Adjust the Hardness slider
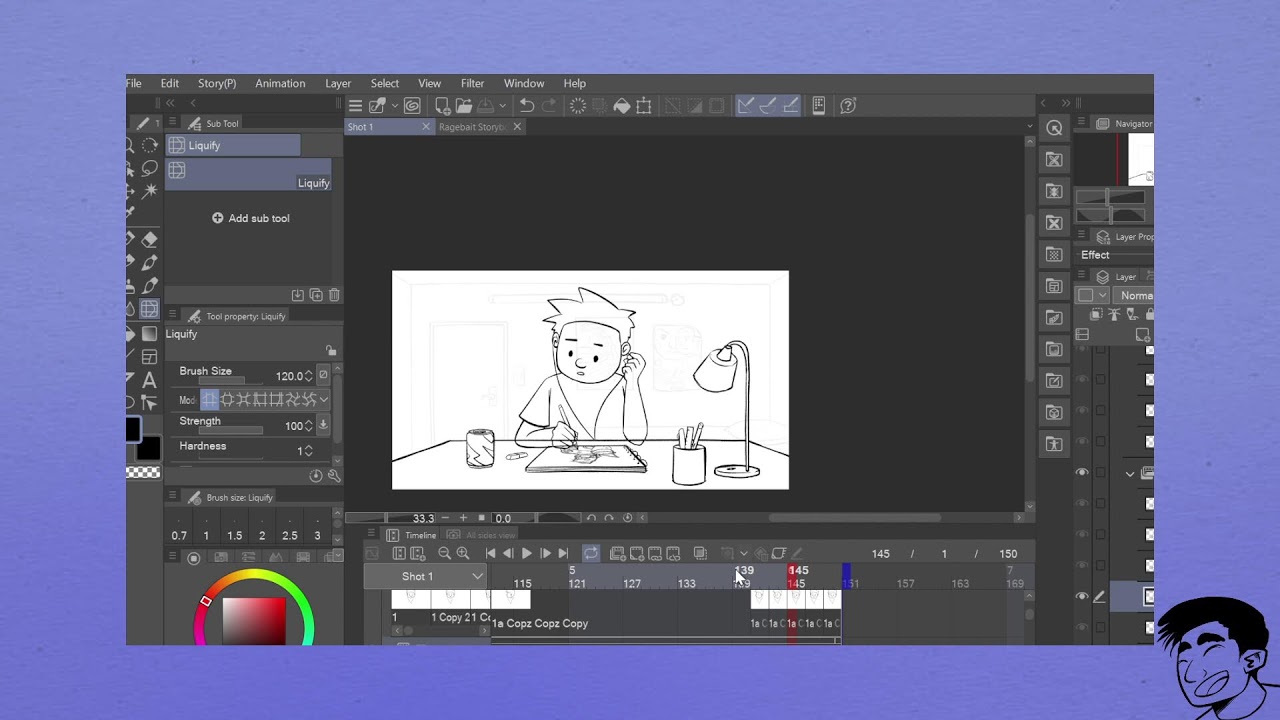This screenshot has height=720, width=1280. [230, 456]
